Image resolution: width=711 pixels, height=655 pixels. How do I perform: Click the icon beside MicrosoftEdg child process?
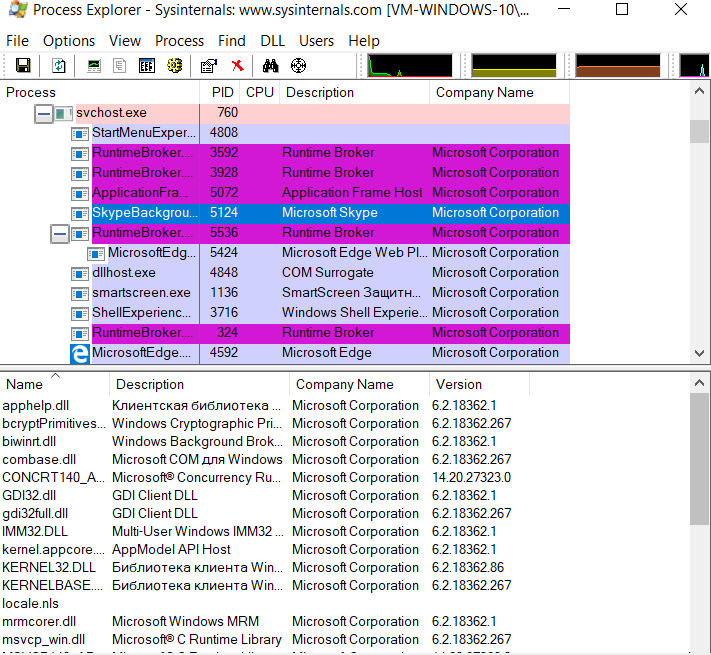[x=96, y=254]
